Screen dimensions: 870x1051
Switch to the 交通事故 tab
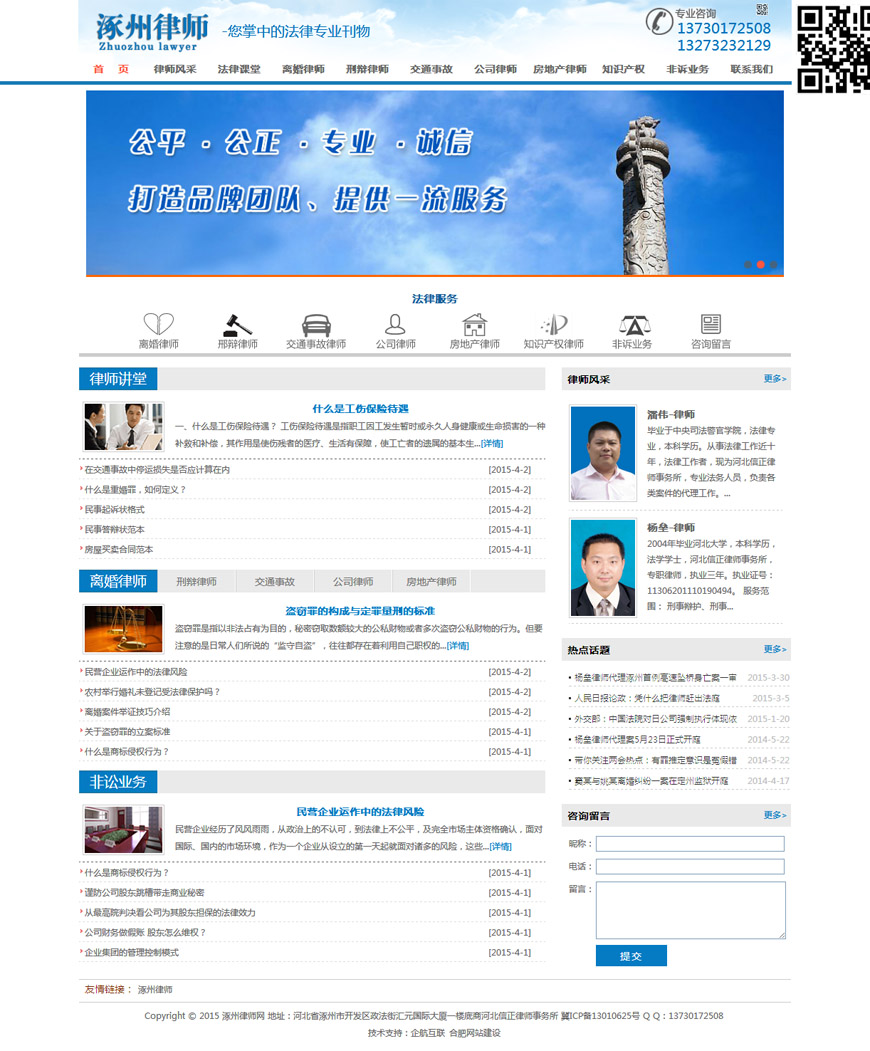tap(275, 581)
